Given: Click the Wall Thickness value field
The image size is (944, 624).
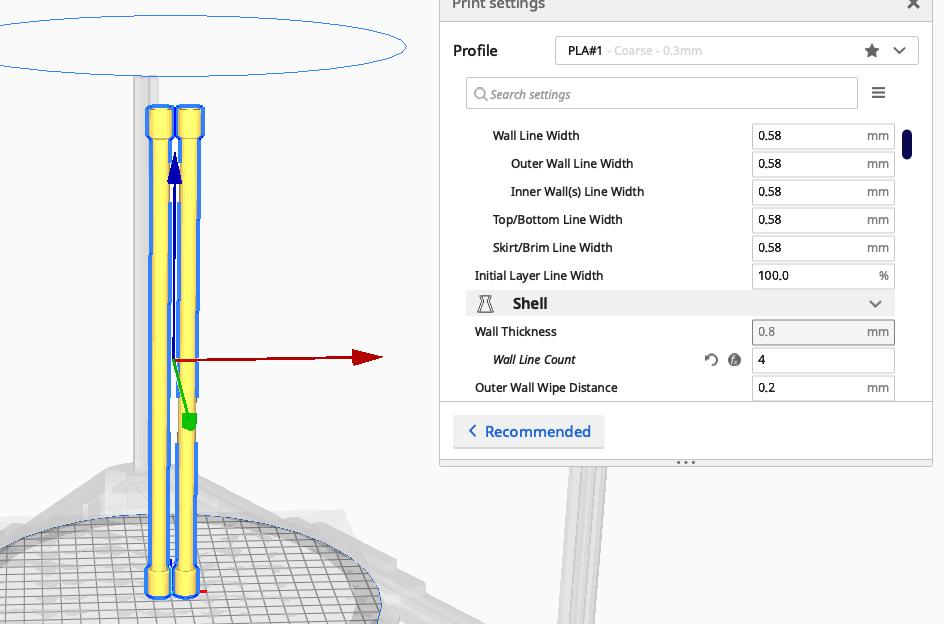Looking at the screenshot, I should tap(823, 332).
